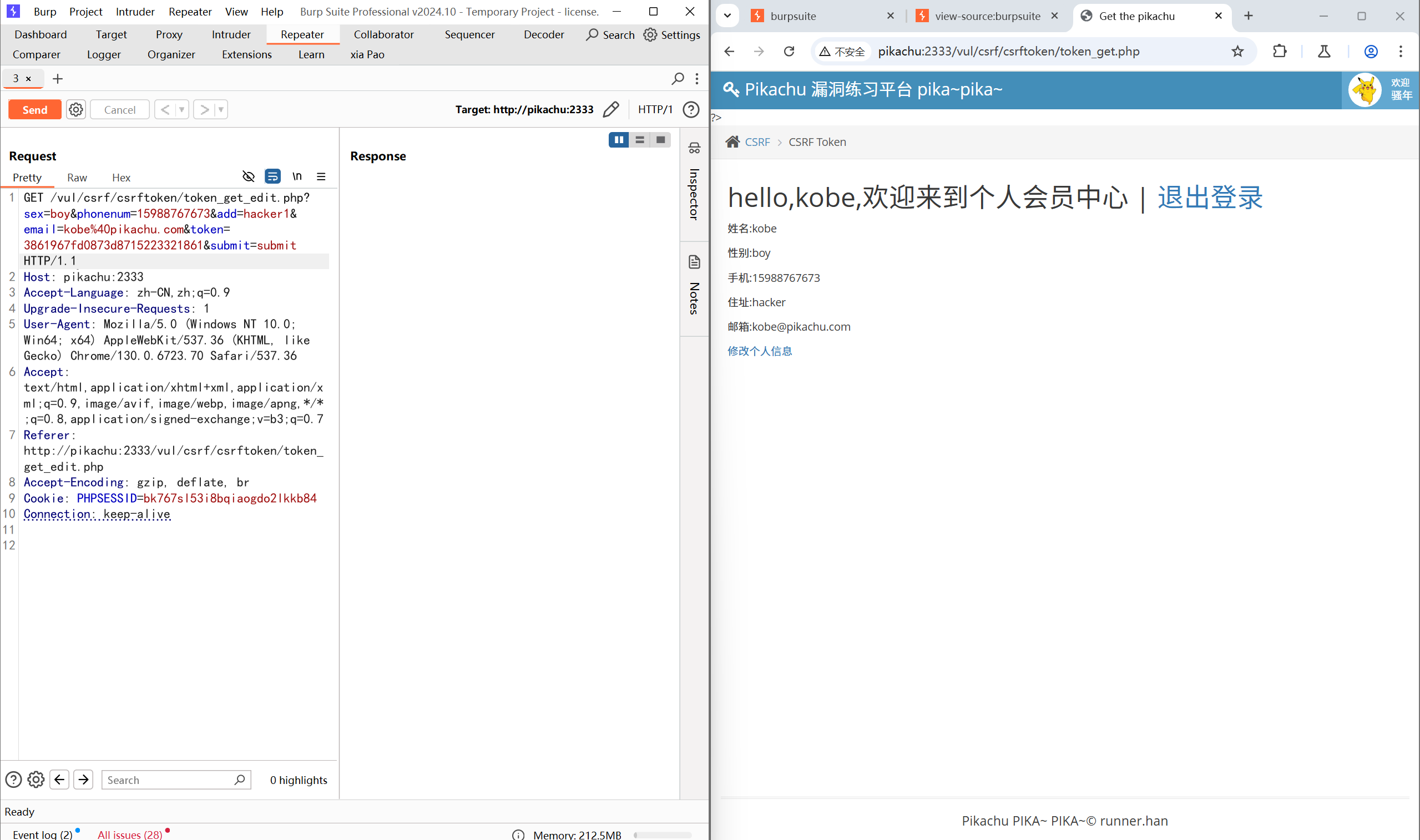Open Repeater tab options kebab menu
Screen dimensions: 1420x840
point(697,79)
